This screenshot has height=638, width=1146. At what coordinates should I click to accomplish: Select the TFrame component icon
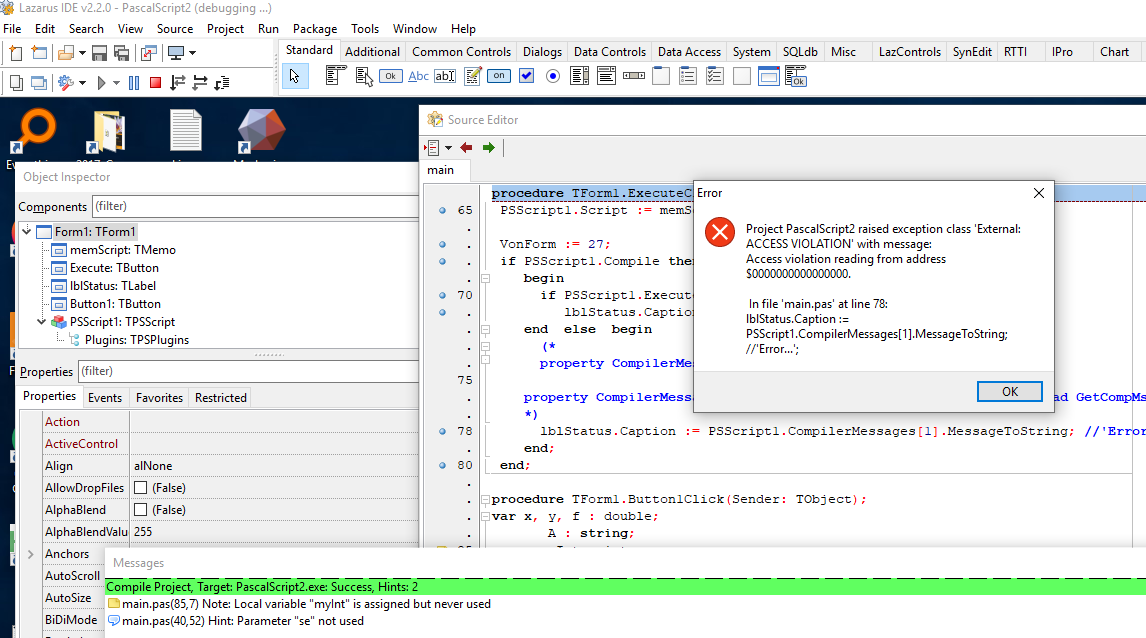click(x=769, y=76)
